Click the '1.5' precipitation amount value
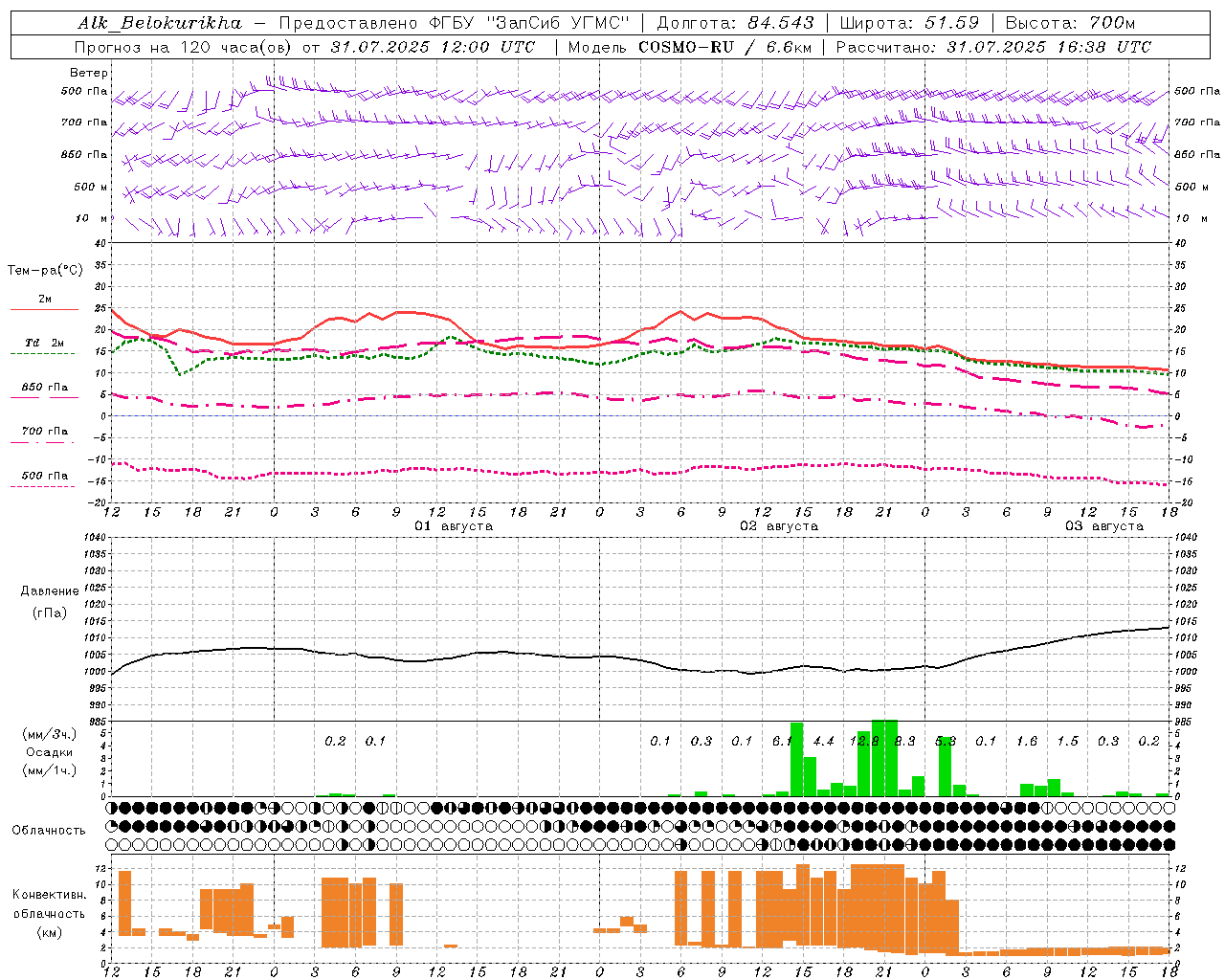This screenshot has width=1225, height=980. point(1068,742)
